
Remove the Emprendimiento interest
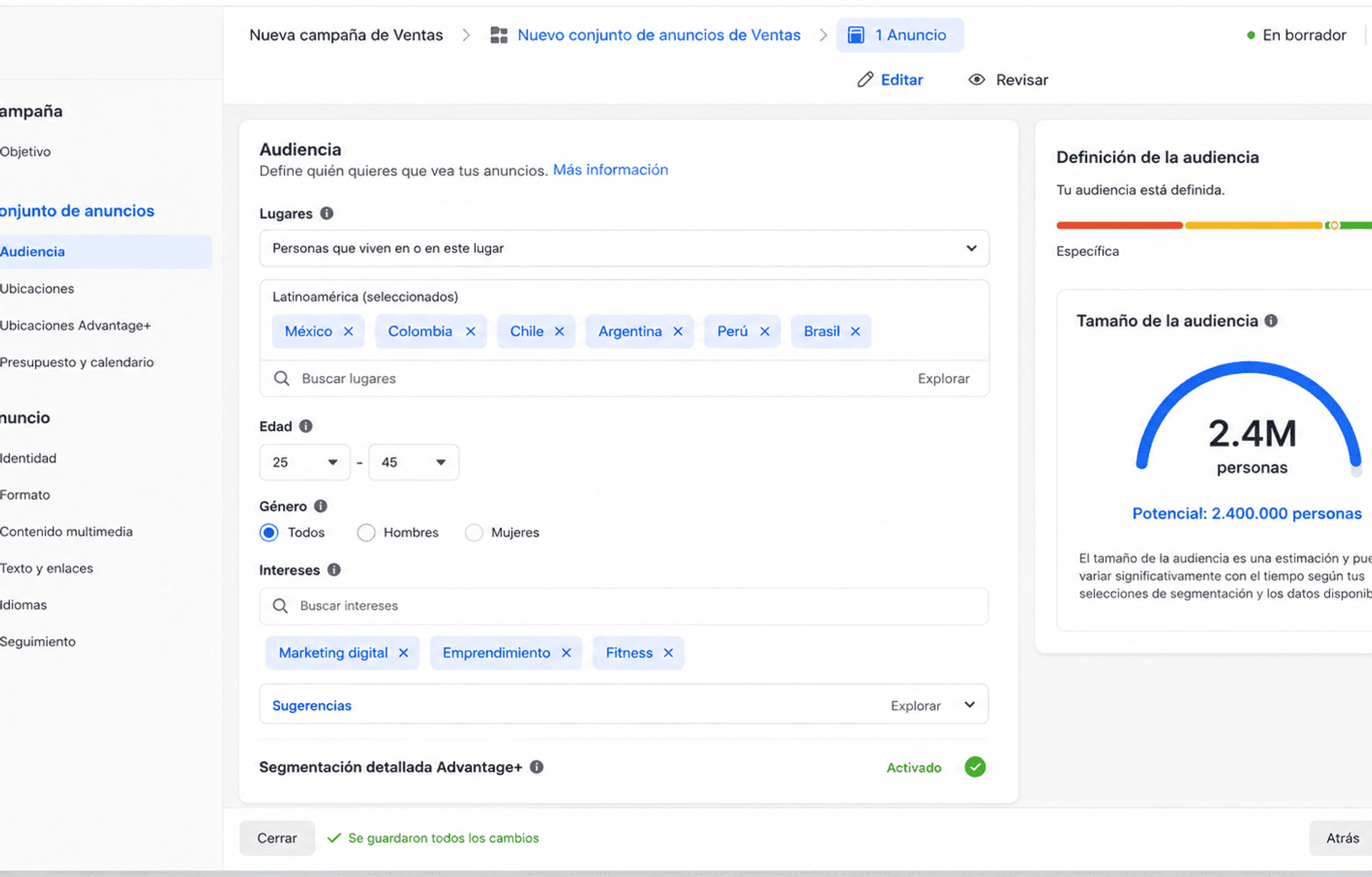[x=566, y=653]
